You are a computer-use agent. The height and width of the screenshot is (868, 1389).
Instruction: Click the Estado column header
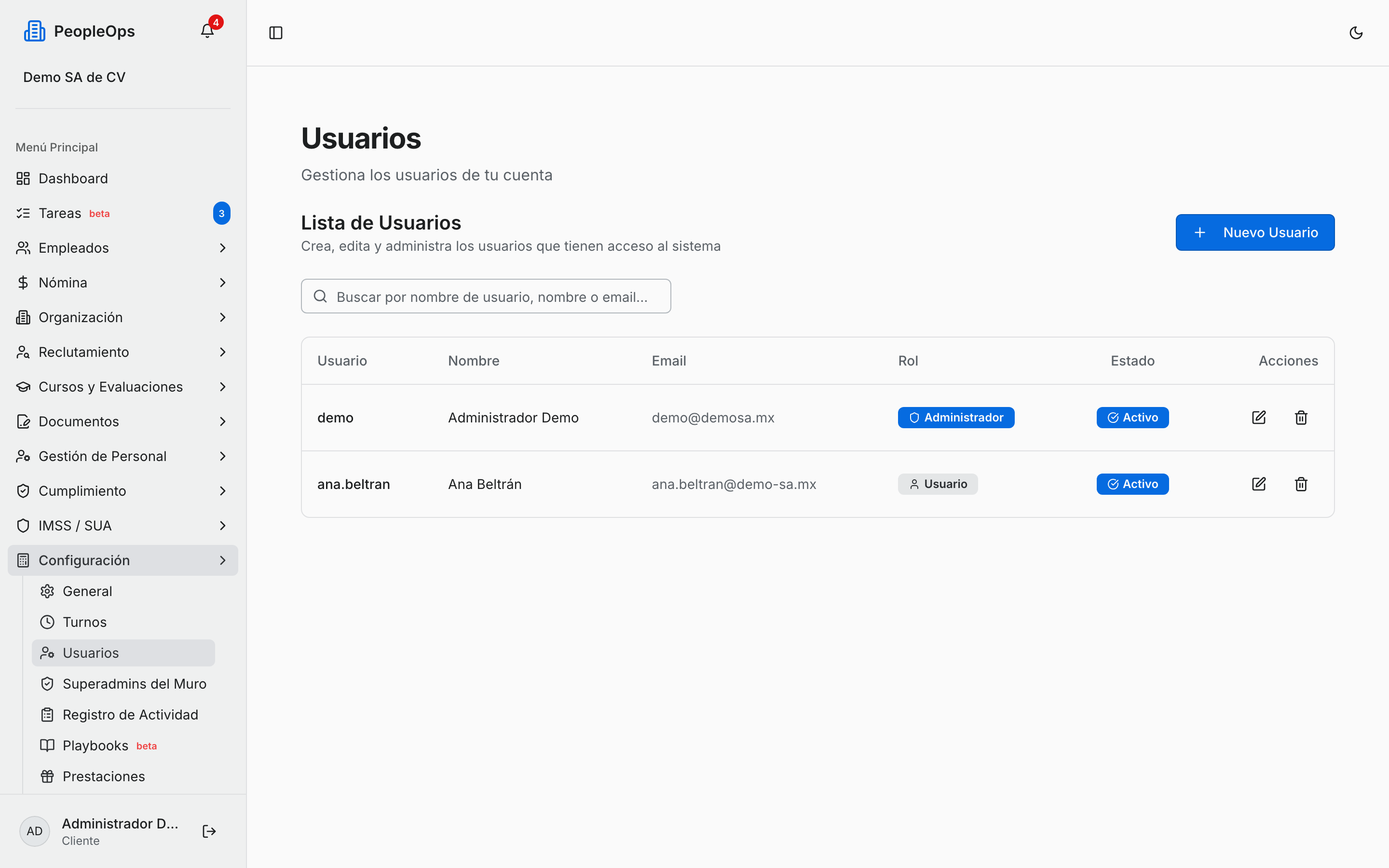tap(1132, 361)
